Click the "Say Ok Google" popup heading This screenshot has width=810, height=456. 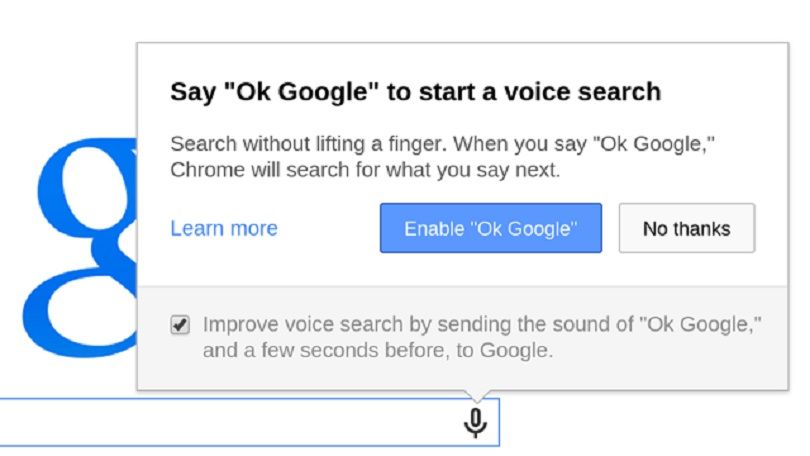coord(415,92)
